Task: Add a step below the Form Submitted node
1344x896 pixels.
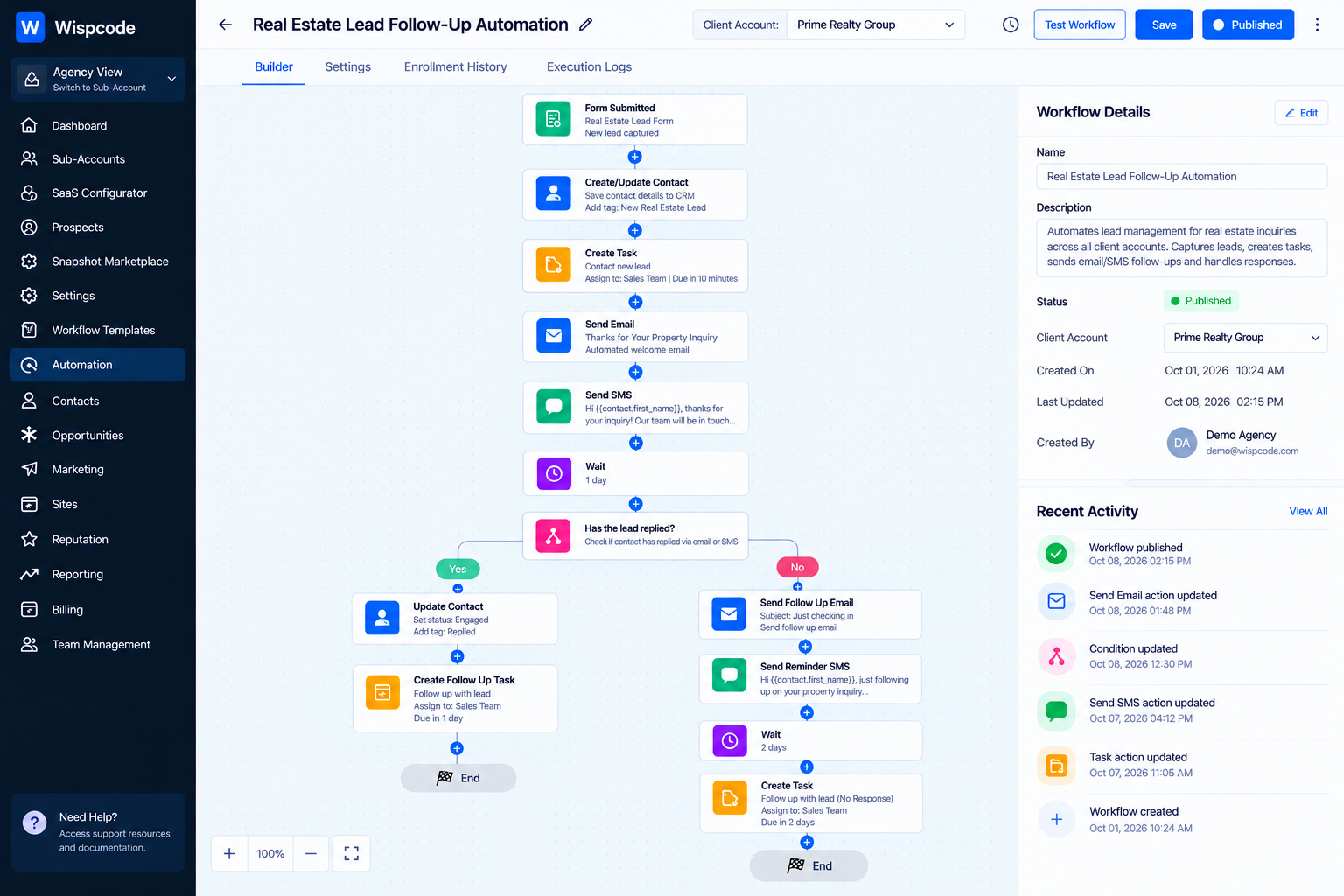Action: pos(635,157)
